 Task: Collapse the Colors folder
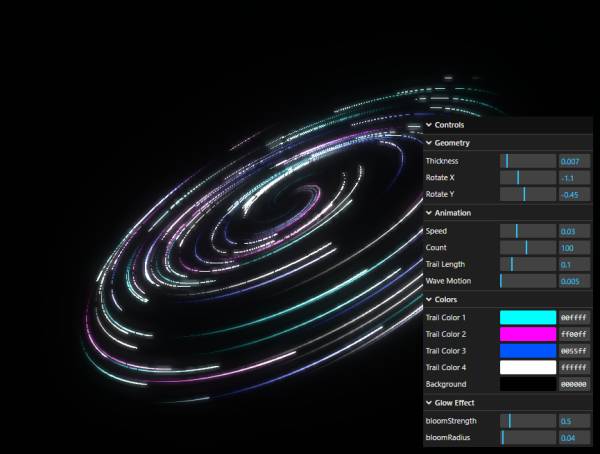(x=446, y=299)
